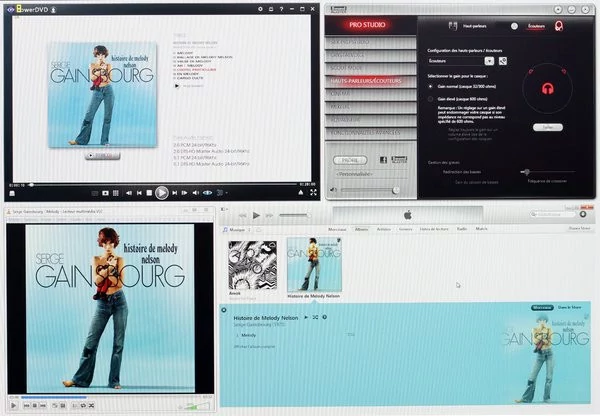Click the play button under the PowerDVD album cover
Screen dimensions: 600x416
coord(102,155)
